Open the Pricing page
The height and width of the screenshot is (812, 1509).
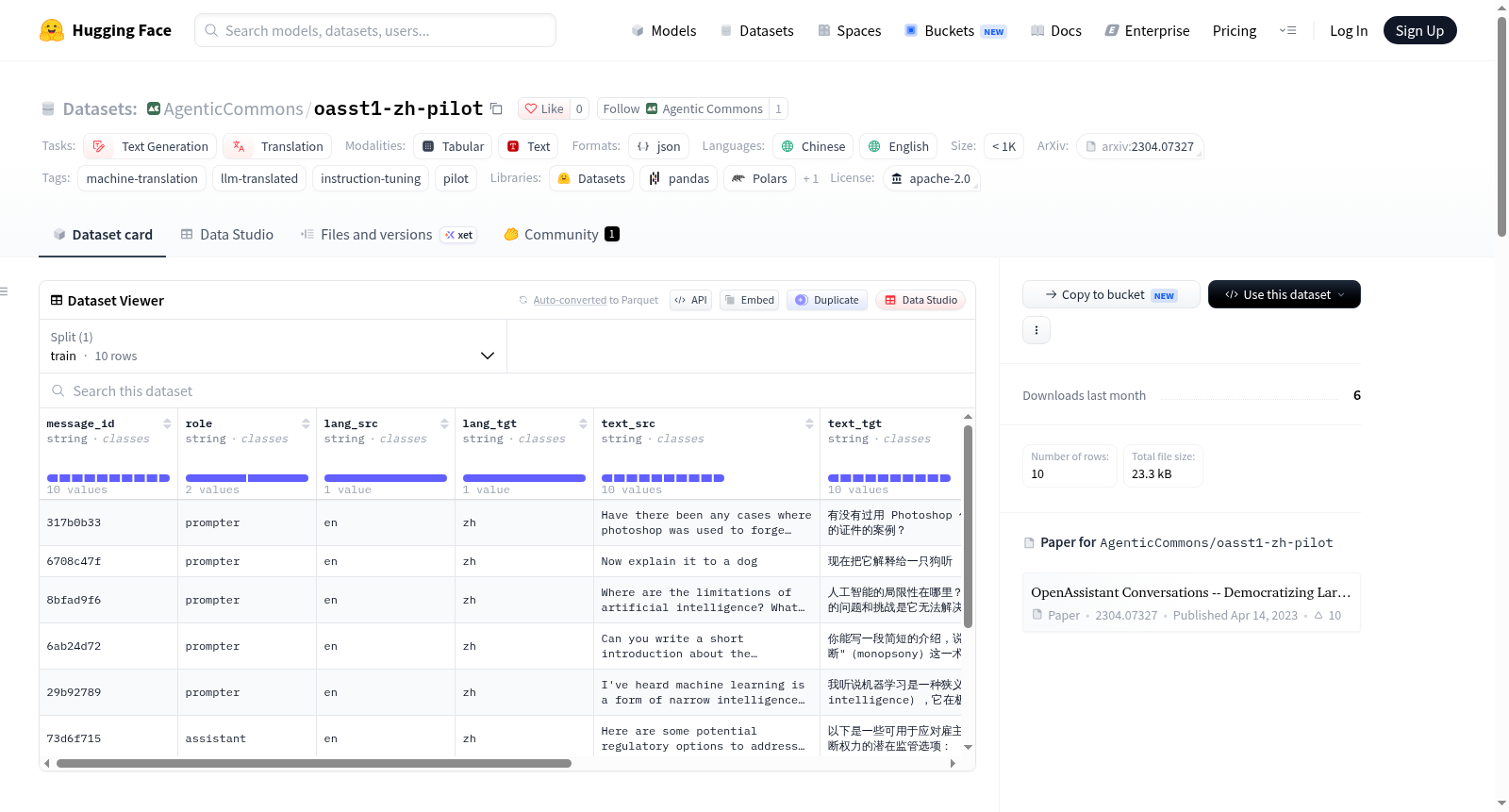[1235, 31]
